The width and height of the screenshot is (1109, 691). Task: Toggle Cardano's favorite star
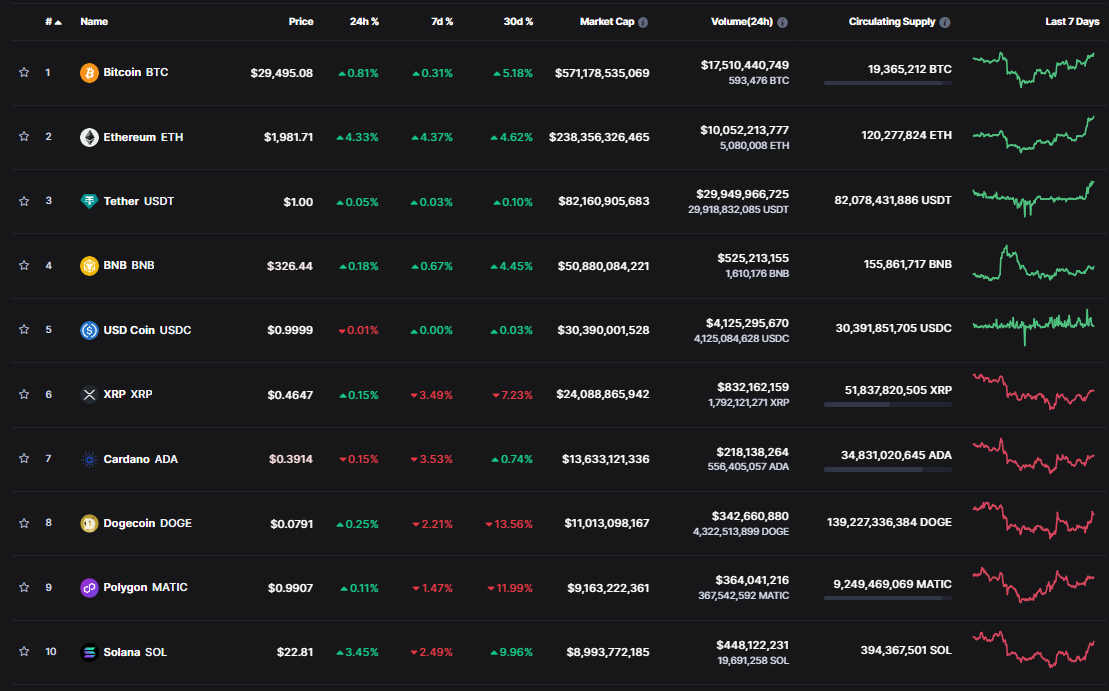click(24, 458)
